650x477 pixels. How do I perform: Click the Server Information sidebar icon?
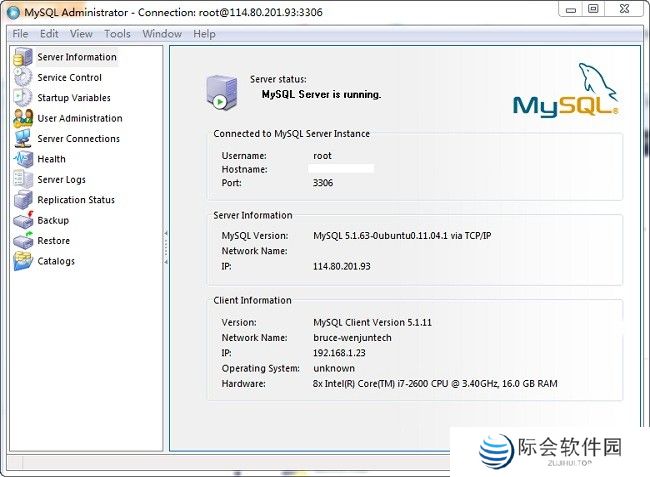coord(23,57)
